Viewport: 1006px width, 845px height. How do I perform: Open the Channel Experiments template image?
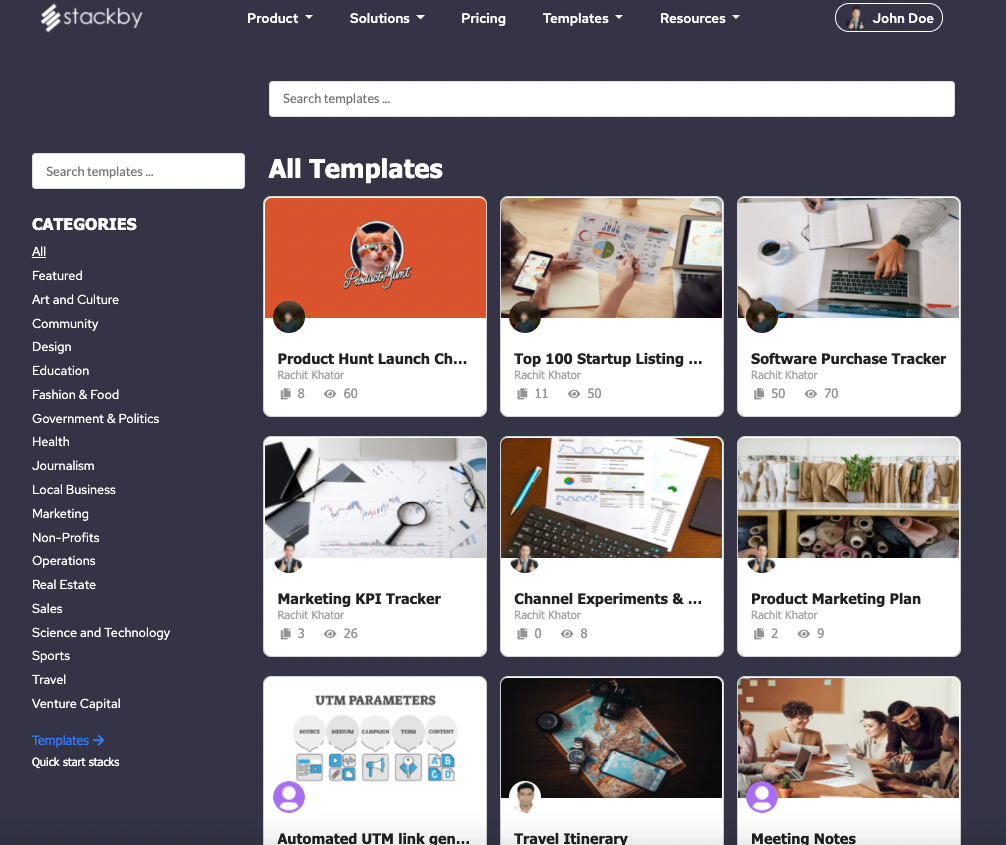[611, 498]
